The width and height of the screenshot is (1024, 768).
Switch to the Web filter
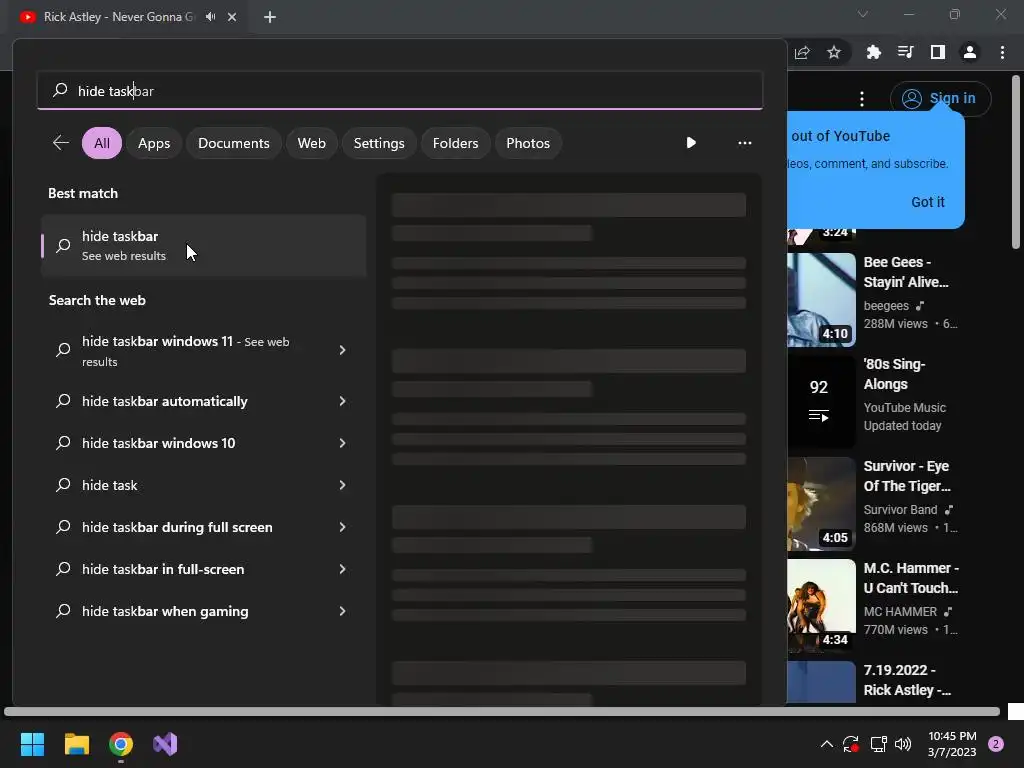click(312, 143)
